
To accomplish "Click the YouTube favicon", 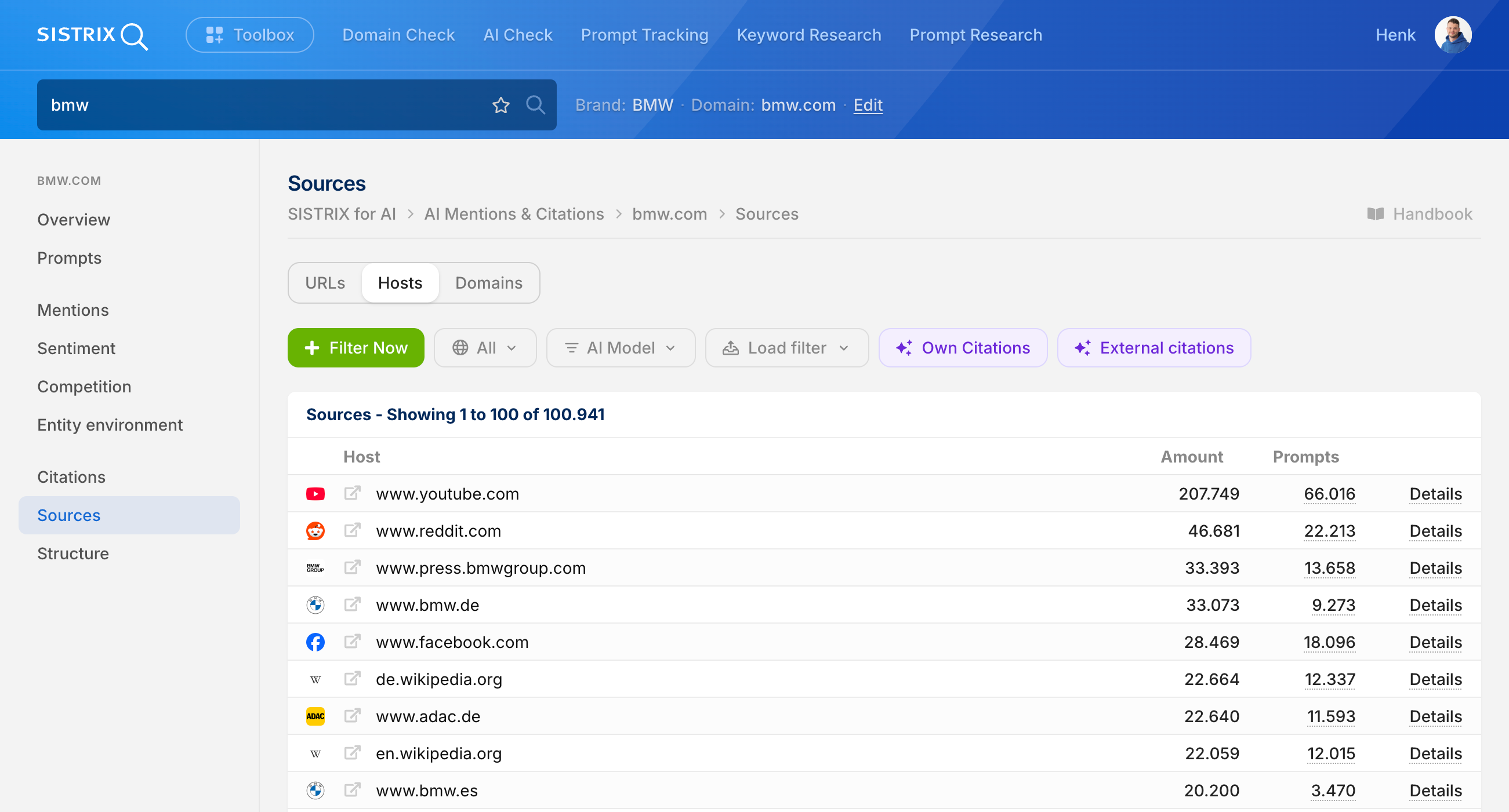I will (315, 494).
